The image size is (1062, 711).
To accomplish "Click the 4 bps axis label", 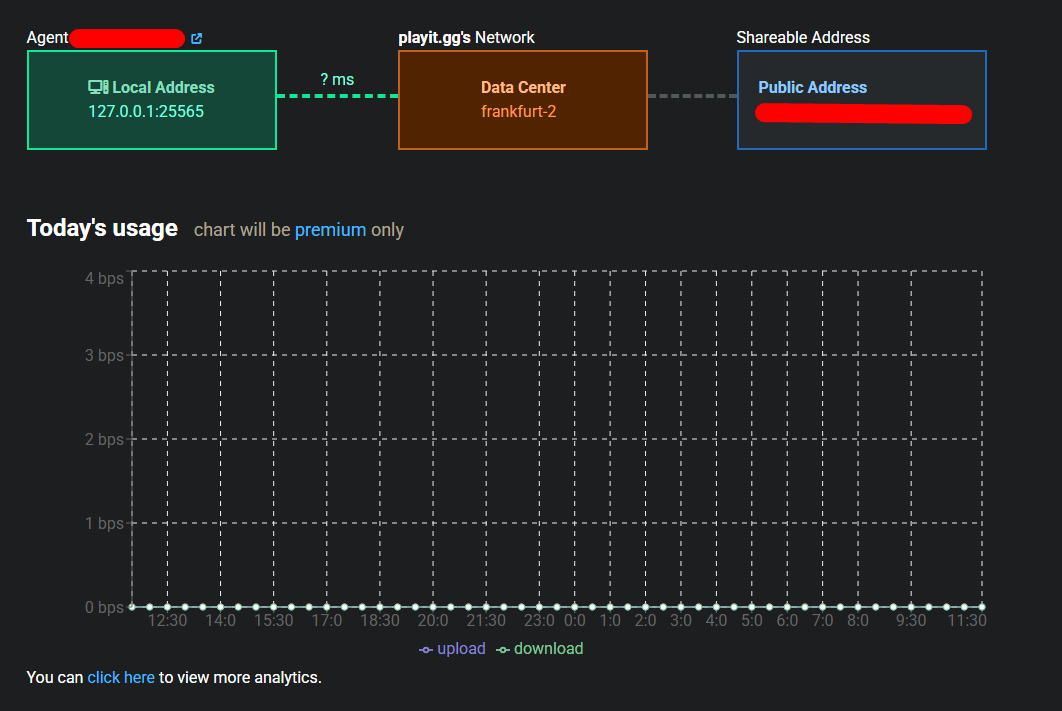I will [x=104, y=278].
